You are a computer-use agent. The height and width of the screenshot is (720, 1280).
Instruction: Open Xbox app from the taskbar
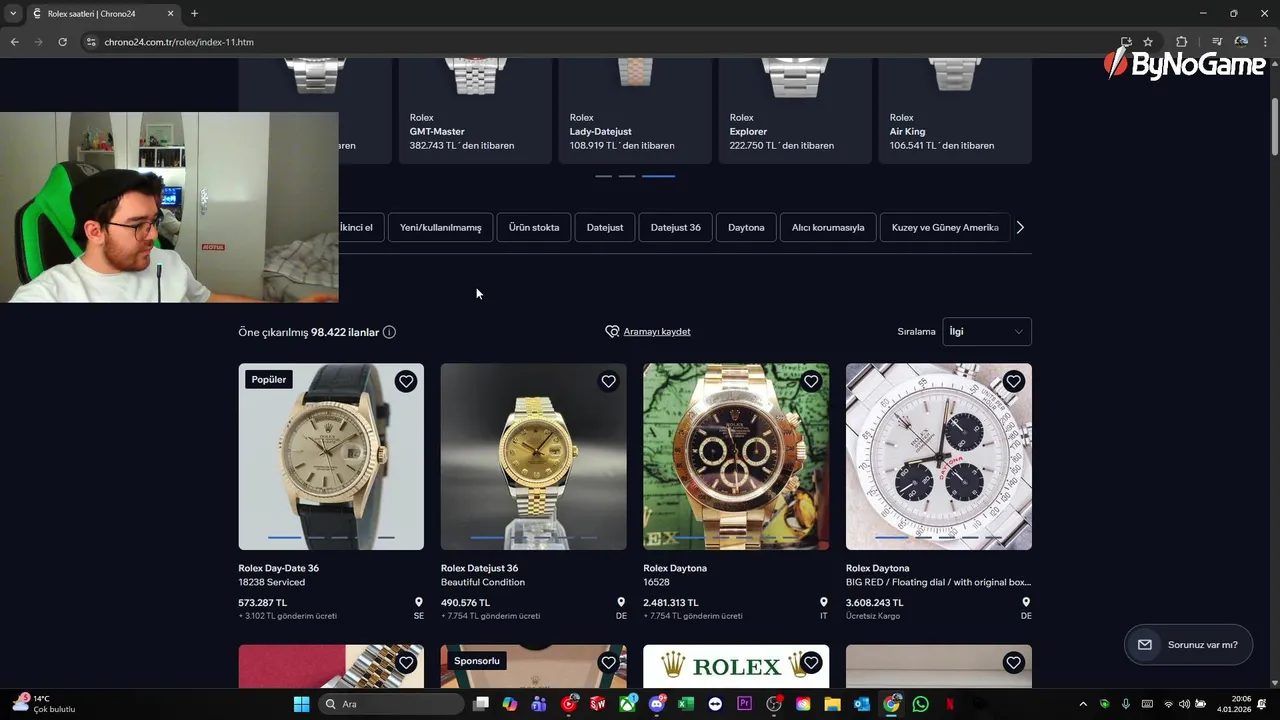(627, 704)
